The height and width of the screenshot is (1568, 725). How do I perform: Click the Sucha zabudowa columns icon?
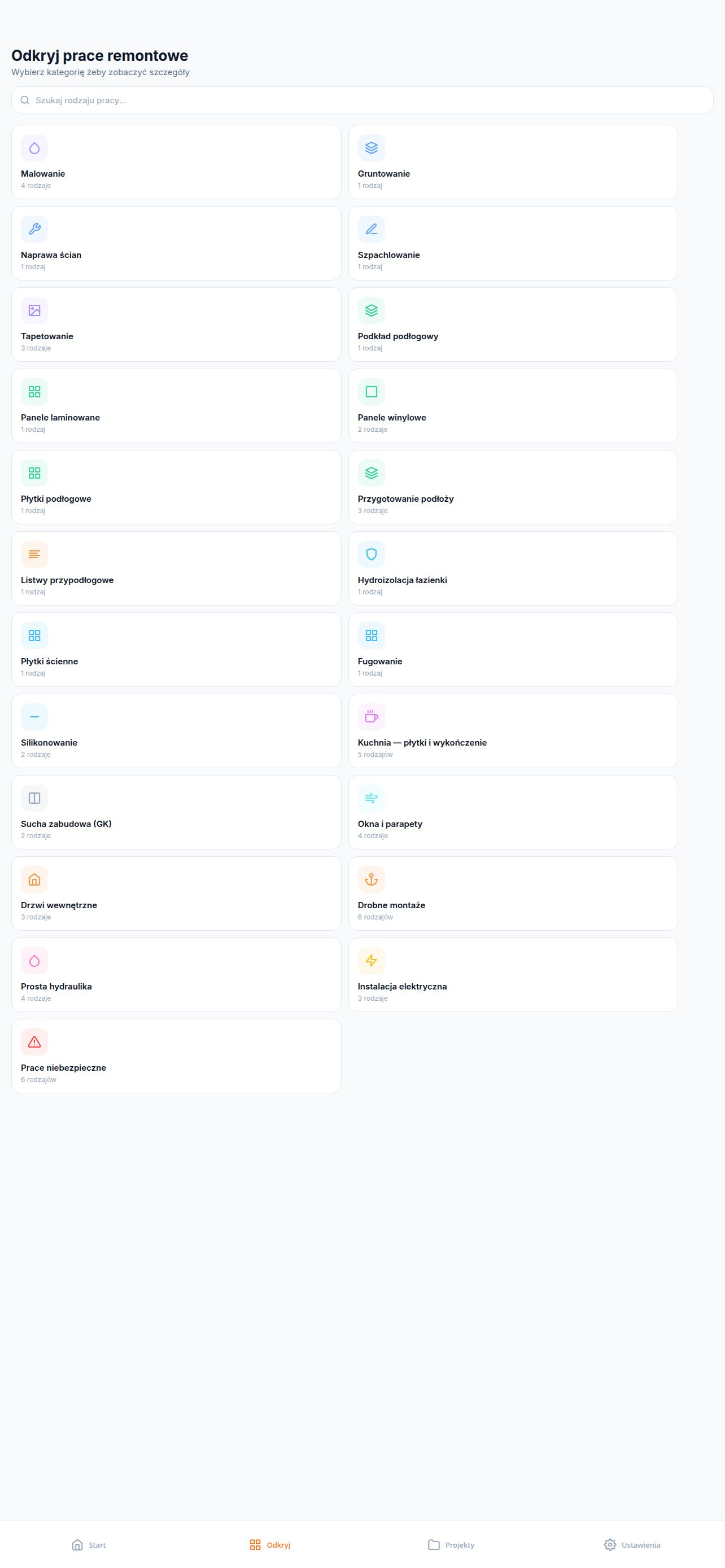pos(34,798)
